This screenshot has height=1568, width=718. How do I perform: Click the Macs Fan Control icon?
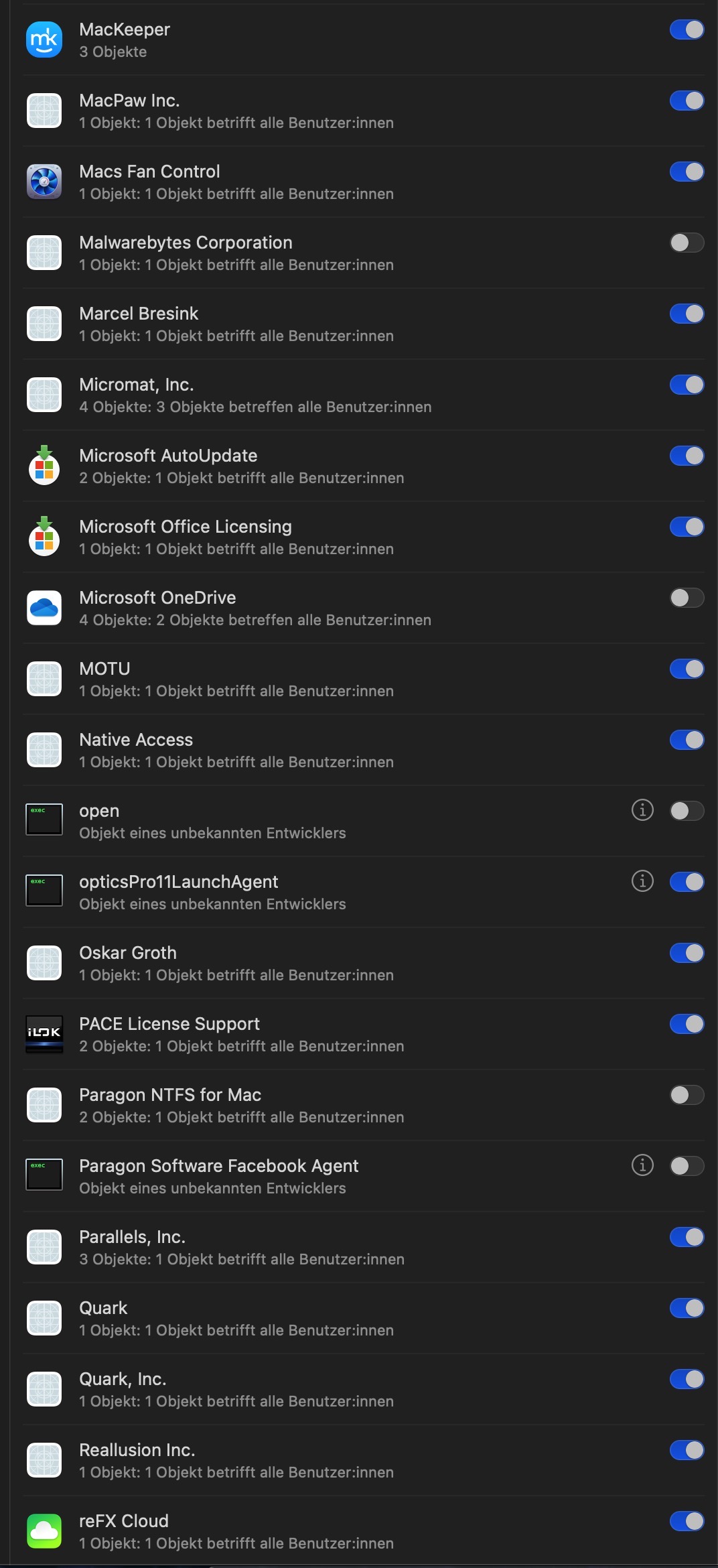tap(44, 182)
